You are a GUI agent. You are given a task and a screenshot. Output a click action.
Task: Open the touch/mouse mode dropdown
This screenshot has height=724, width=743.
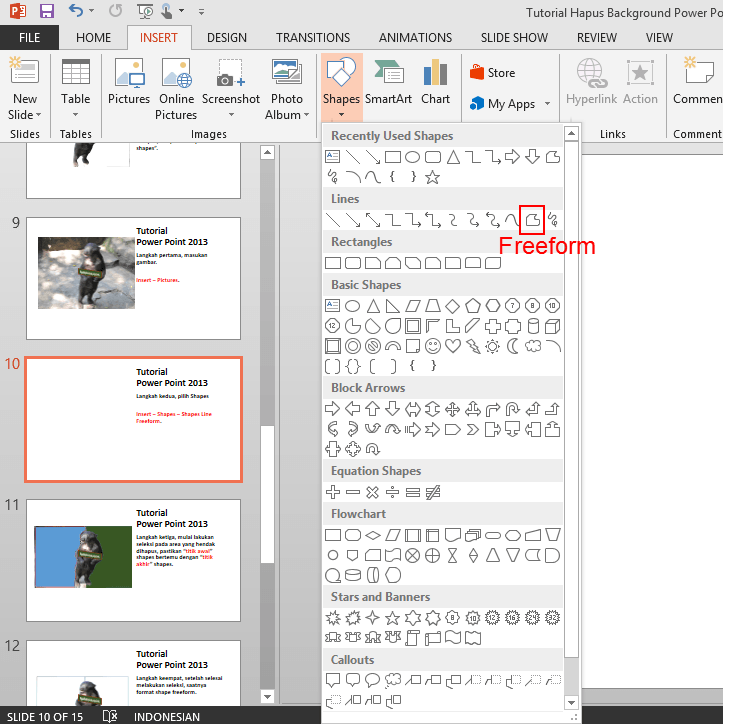(181, 10)
